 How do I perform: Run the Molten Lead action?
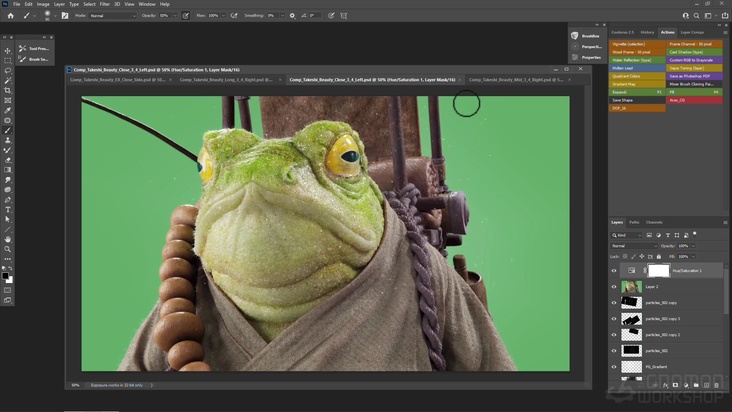click(637, 68)
